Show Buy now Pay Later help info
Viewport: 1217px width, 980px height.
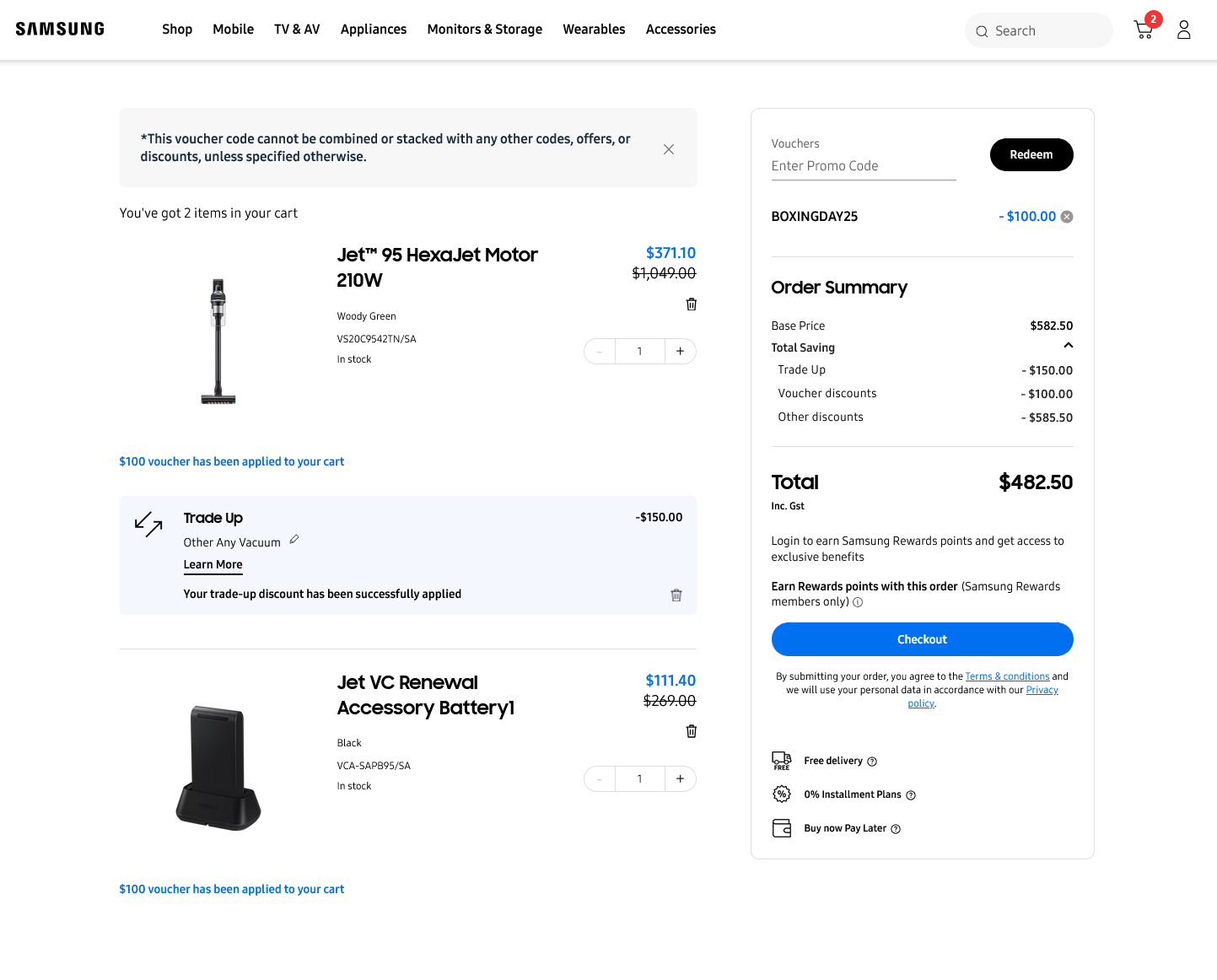[896, 829]
